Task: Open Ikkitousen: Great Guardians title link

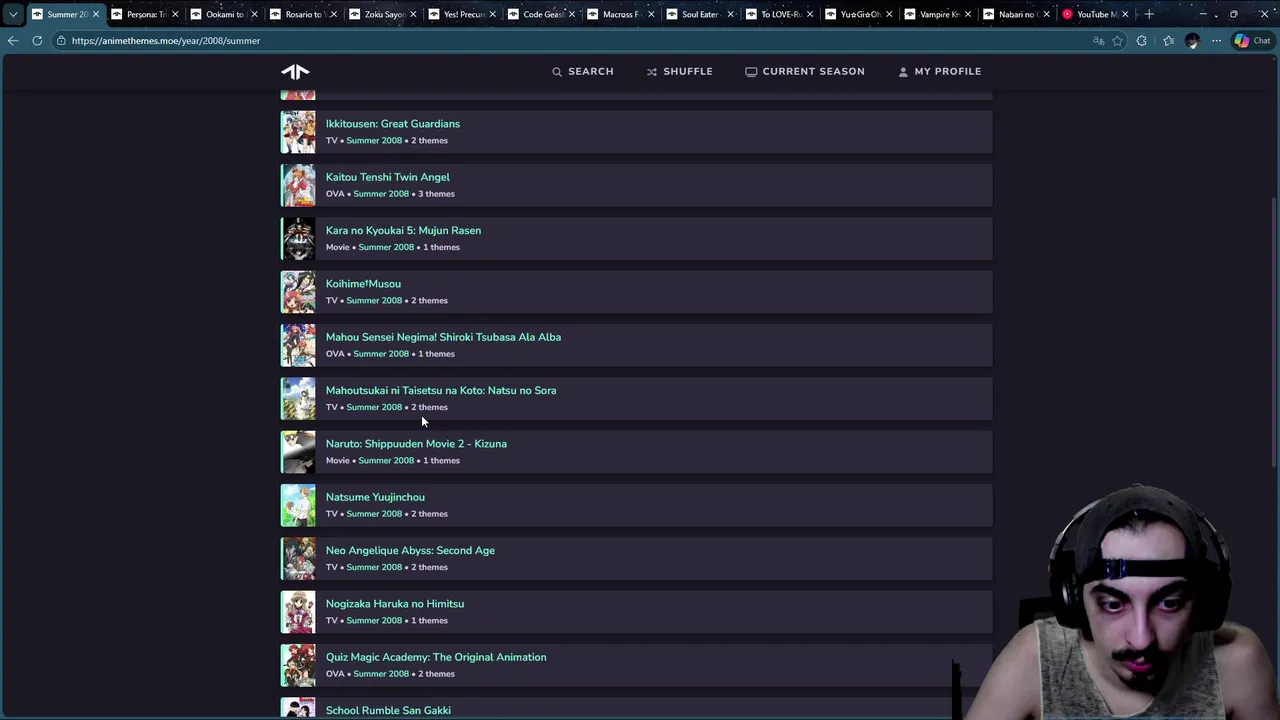Action: coord(393,124)
